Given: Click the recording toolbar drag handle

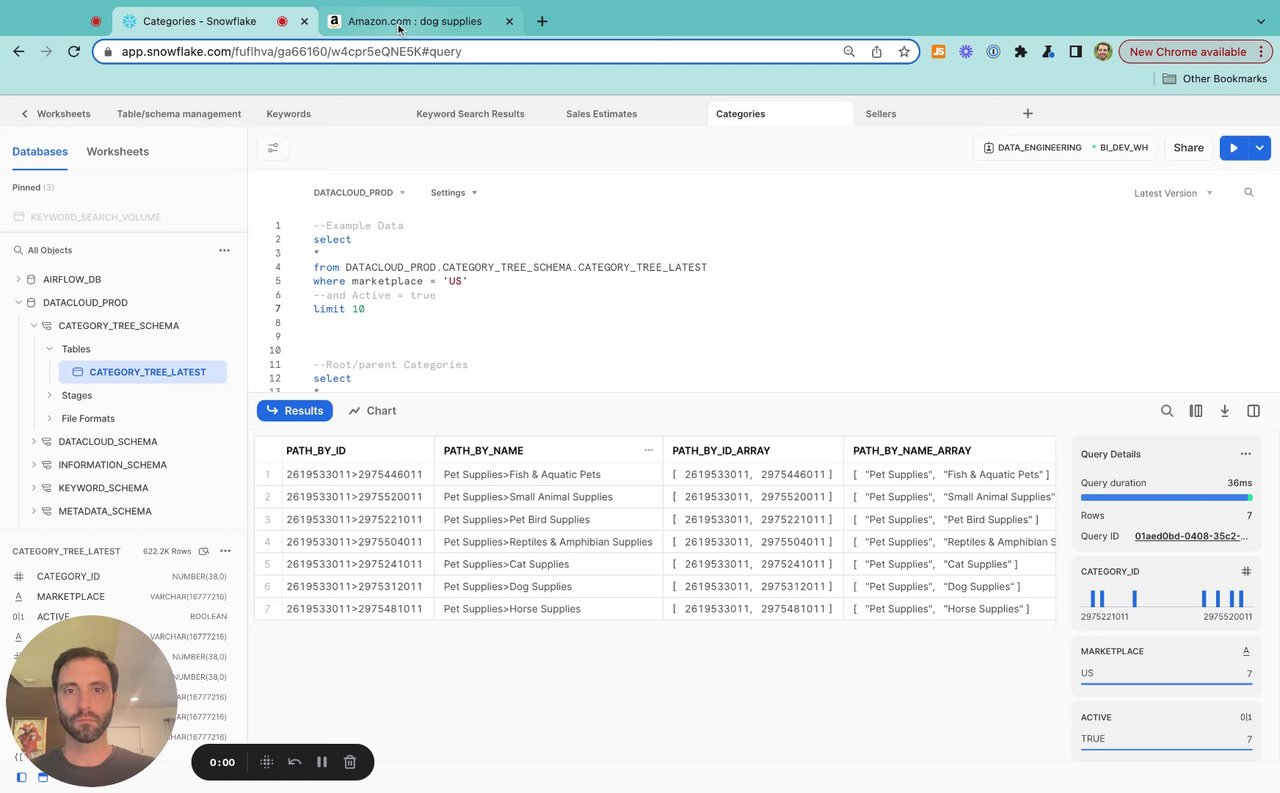Looking at the screenshot, I should pos(266,762).
